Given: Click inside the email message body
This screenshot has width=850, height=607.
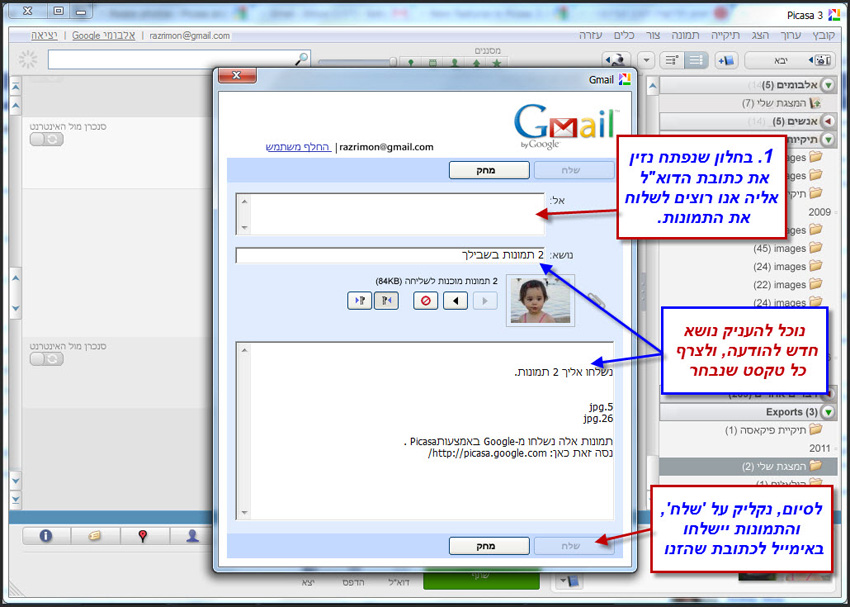Looking at the screenshot, I should 425,431.
